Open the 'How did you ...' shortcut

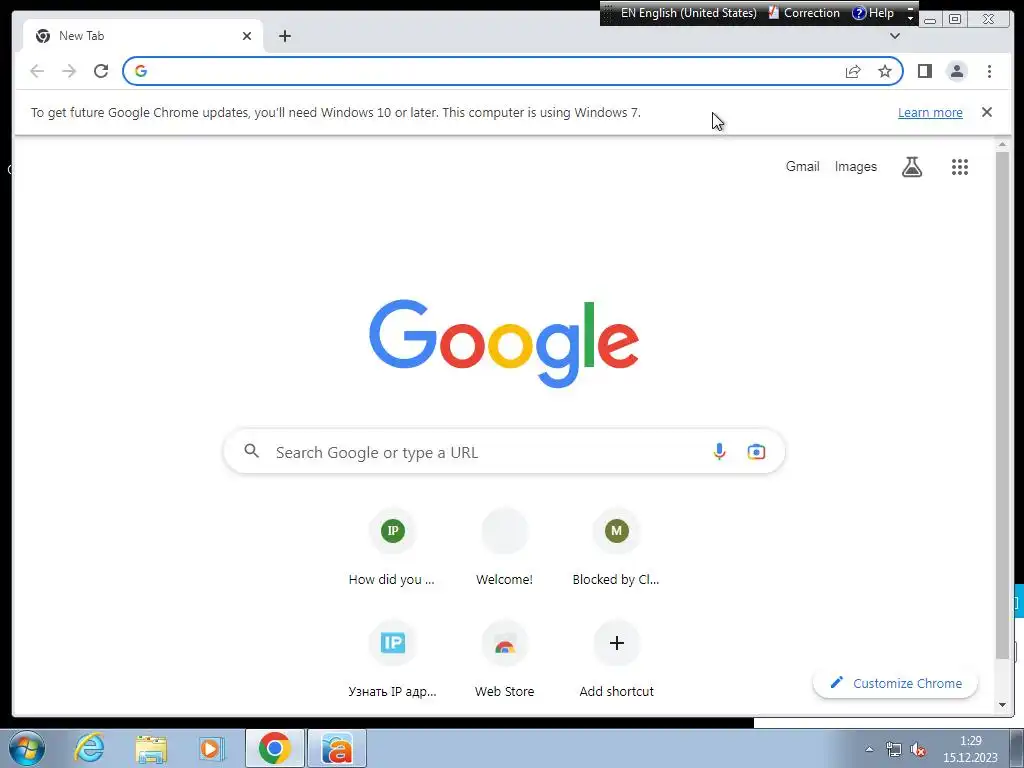(392, 547)
